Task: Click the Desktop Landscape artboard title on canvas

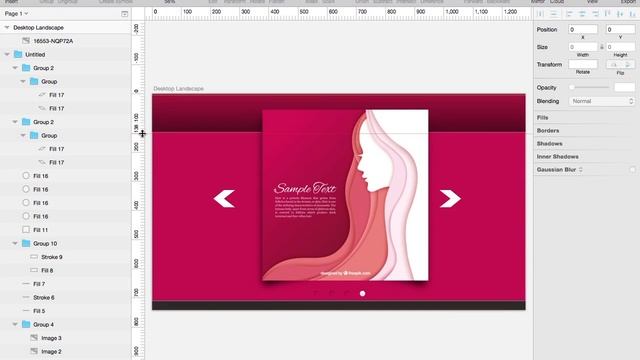Action: [178, 89]
